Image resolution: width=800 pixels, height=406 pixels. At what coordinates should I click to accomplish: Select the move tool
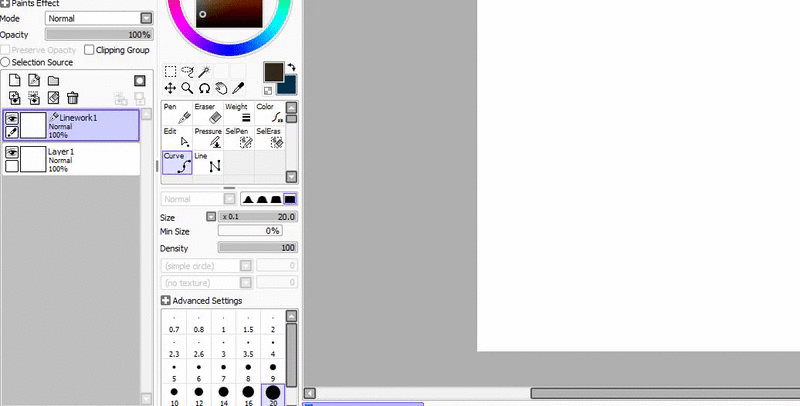click(170, 88)
